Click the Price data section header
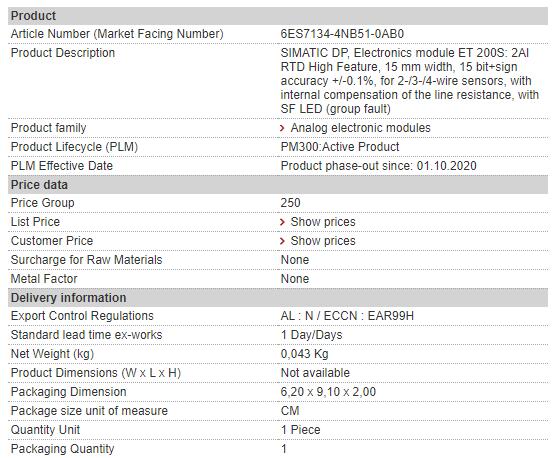 278,185
